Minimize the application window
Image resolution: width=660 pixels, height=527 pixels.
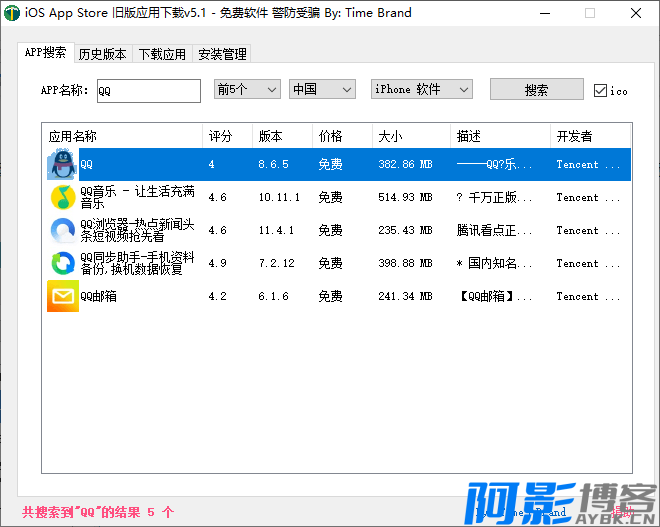pos(545,13)
